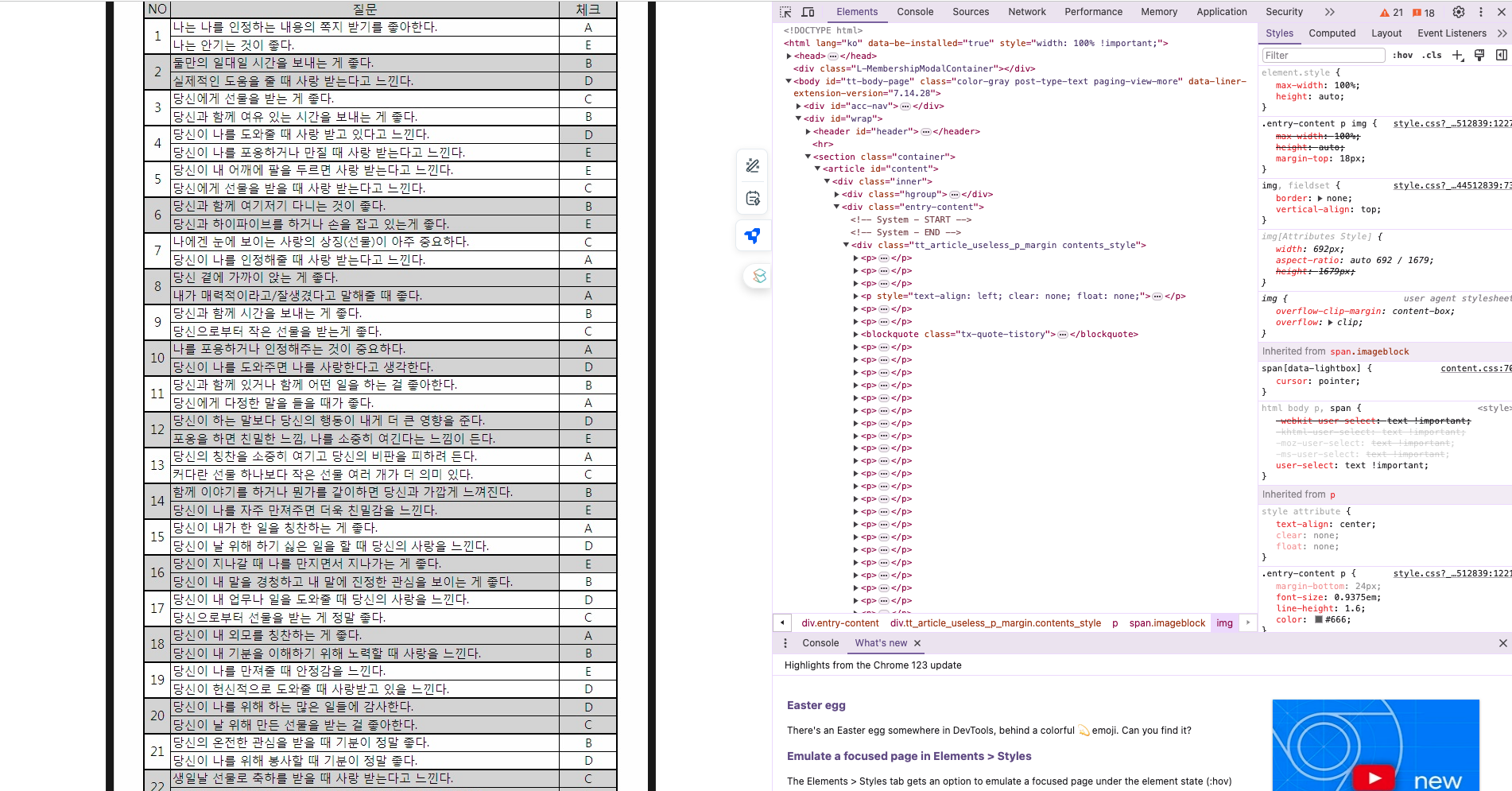Open the Network tab
Screen dimensions: 1512x791
[x=1027, y=12]
